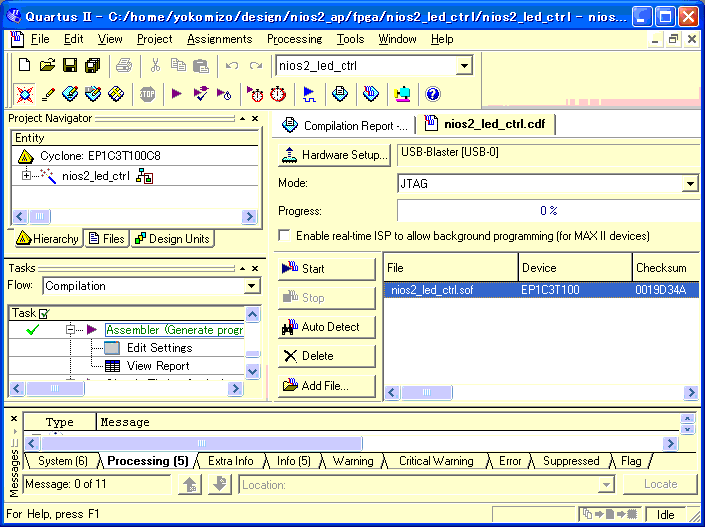Select nios2_led_ctrl.sof file row

coord(541,290)
